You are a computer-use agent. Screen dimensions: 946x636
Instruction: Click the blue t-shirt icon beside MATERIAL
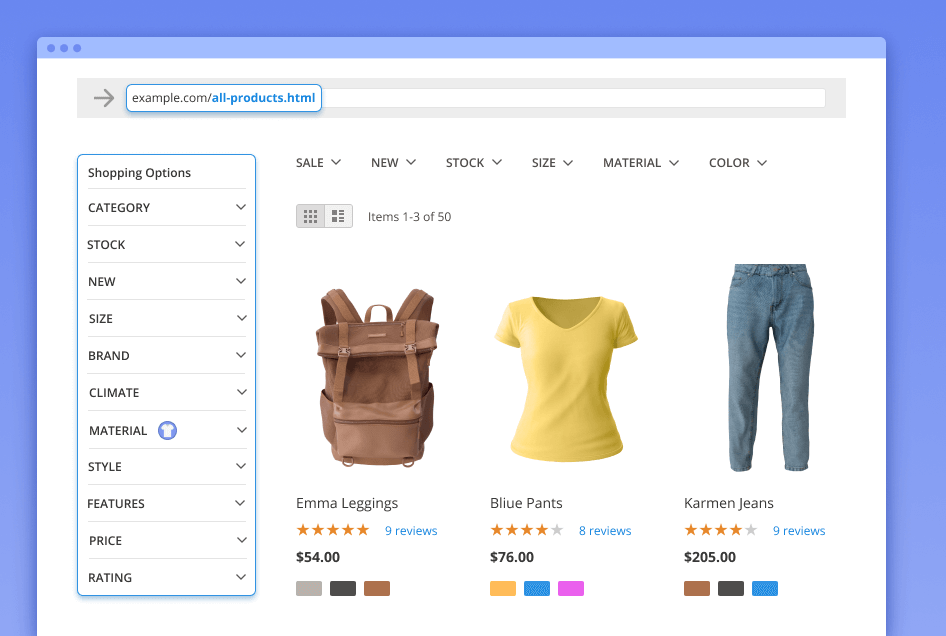(x=167, y=430)
